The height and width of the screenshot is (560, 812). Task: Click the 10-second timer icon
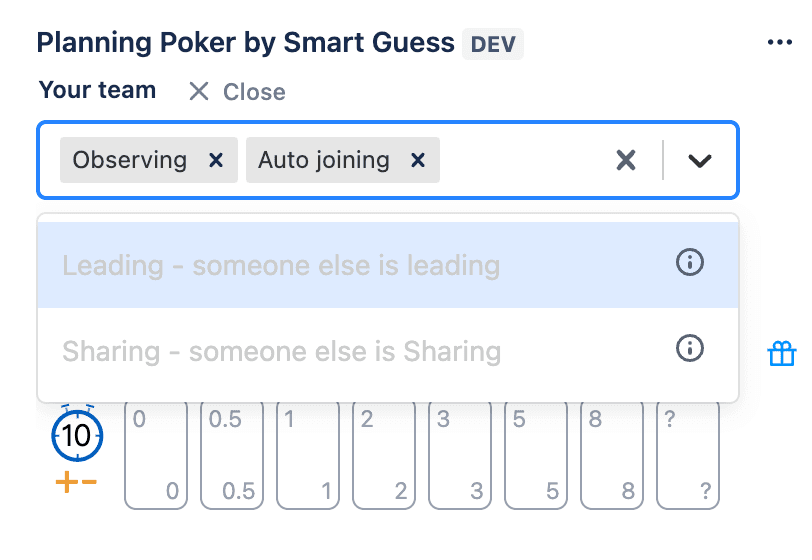pyautogui.click(x=77, y=434)
